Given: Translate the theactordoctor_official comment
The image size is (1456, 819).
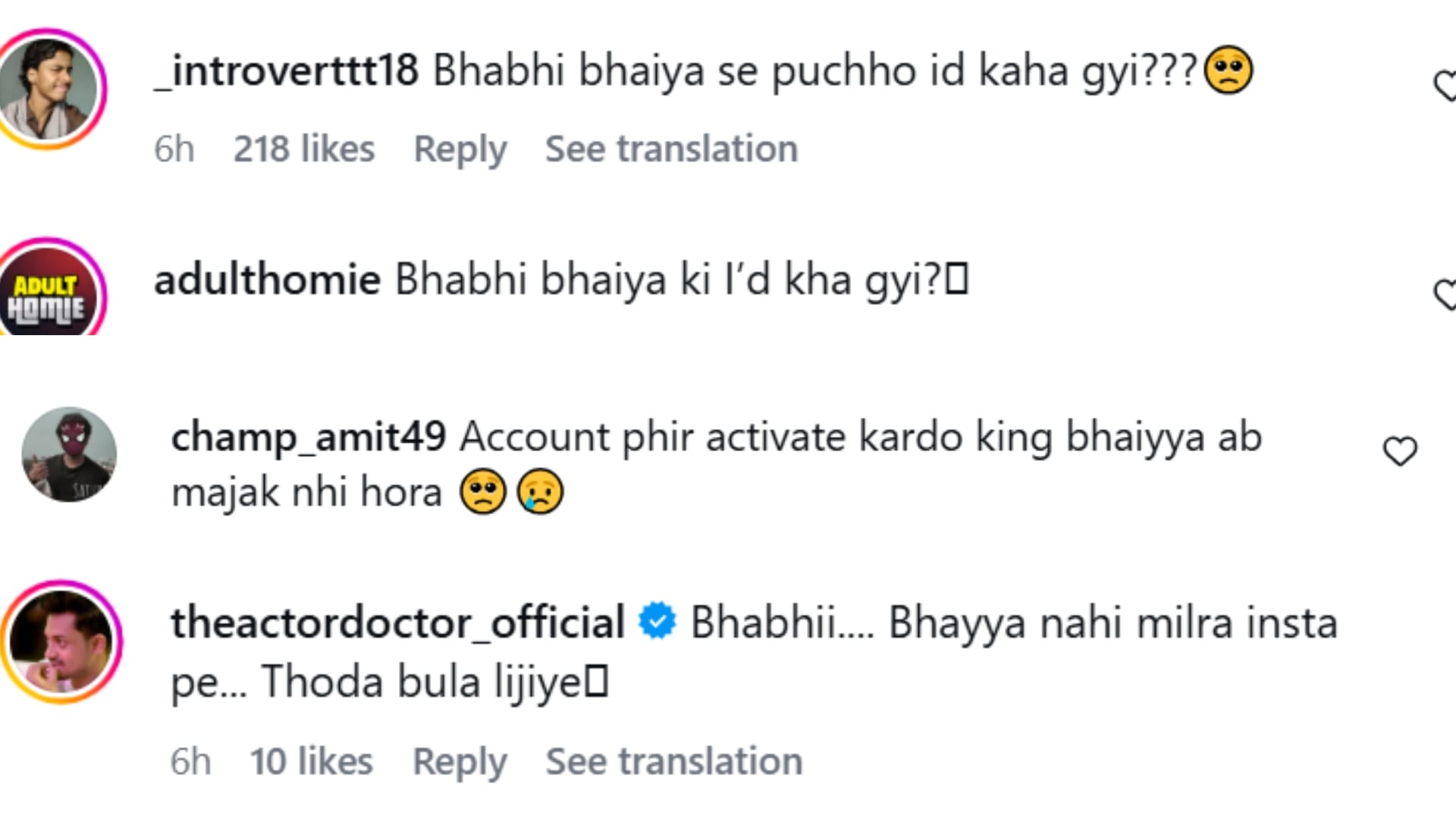Looking at the screenshot, I should (x=673, y=761).
